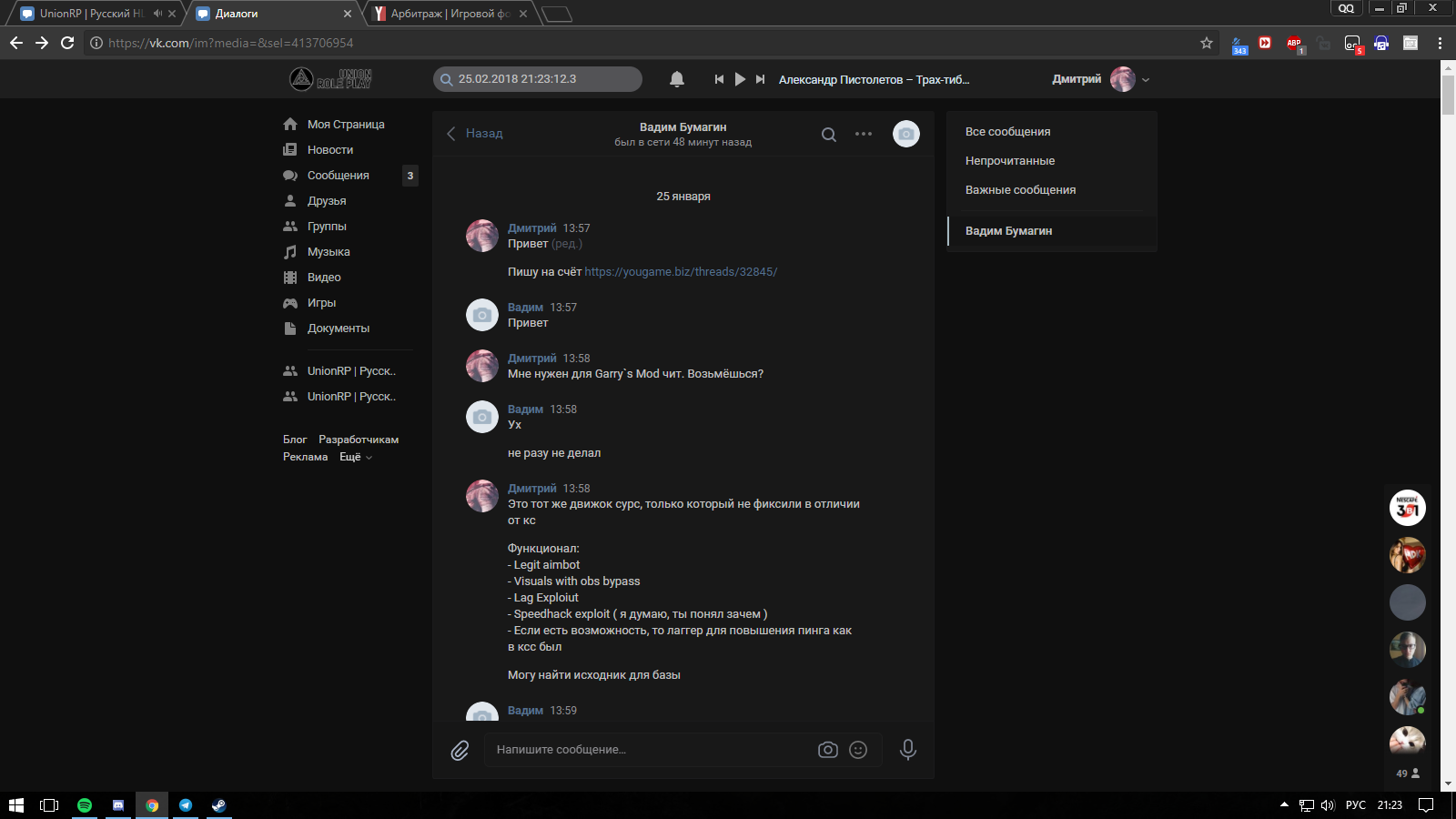Switch keyboard language РУС in tray
Viewport: 1456px width, 819px height.
1356,805
